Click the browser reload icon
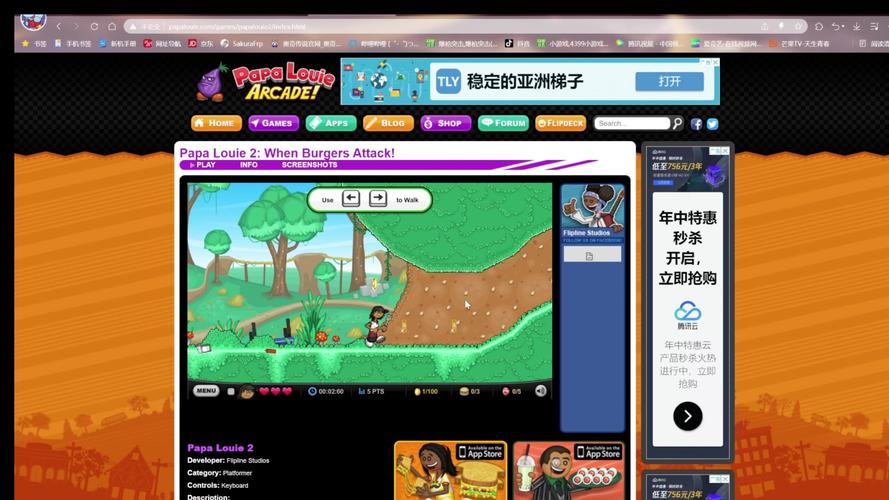889x500 pixels. pyautogui.click(x=94, y=26)
